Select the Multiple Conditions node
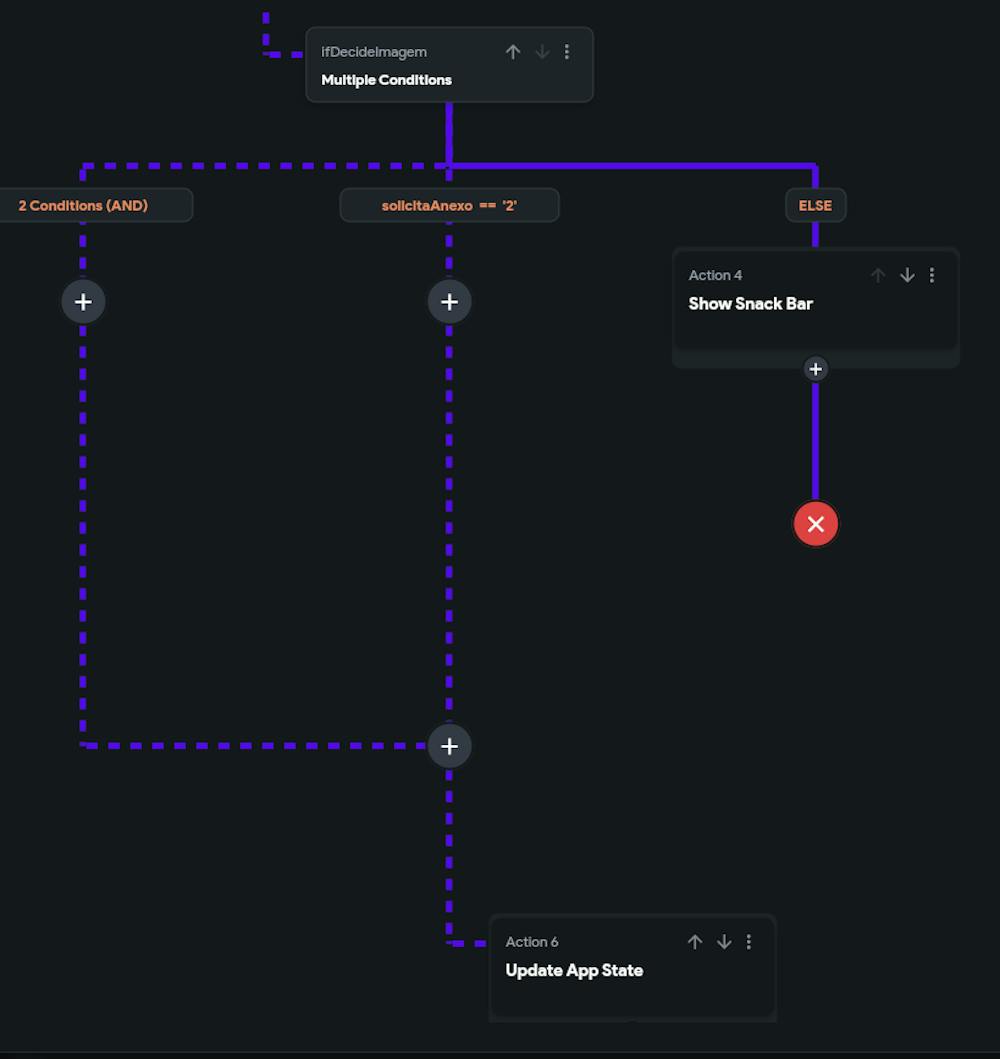The width and height of the screenshot is (1000, 1059). click(386, 79)
